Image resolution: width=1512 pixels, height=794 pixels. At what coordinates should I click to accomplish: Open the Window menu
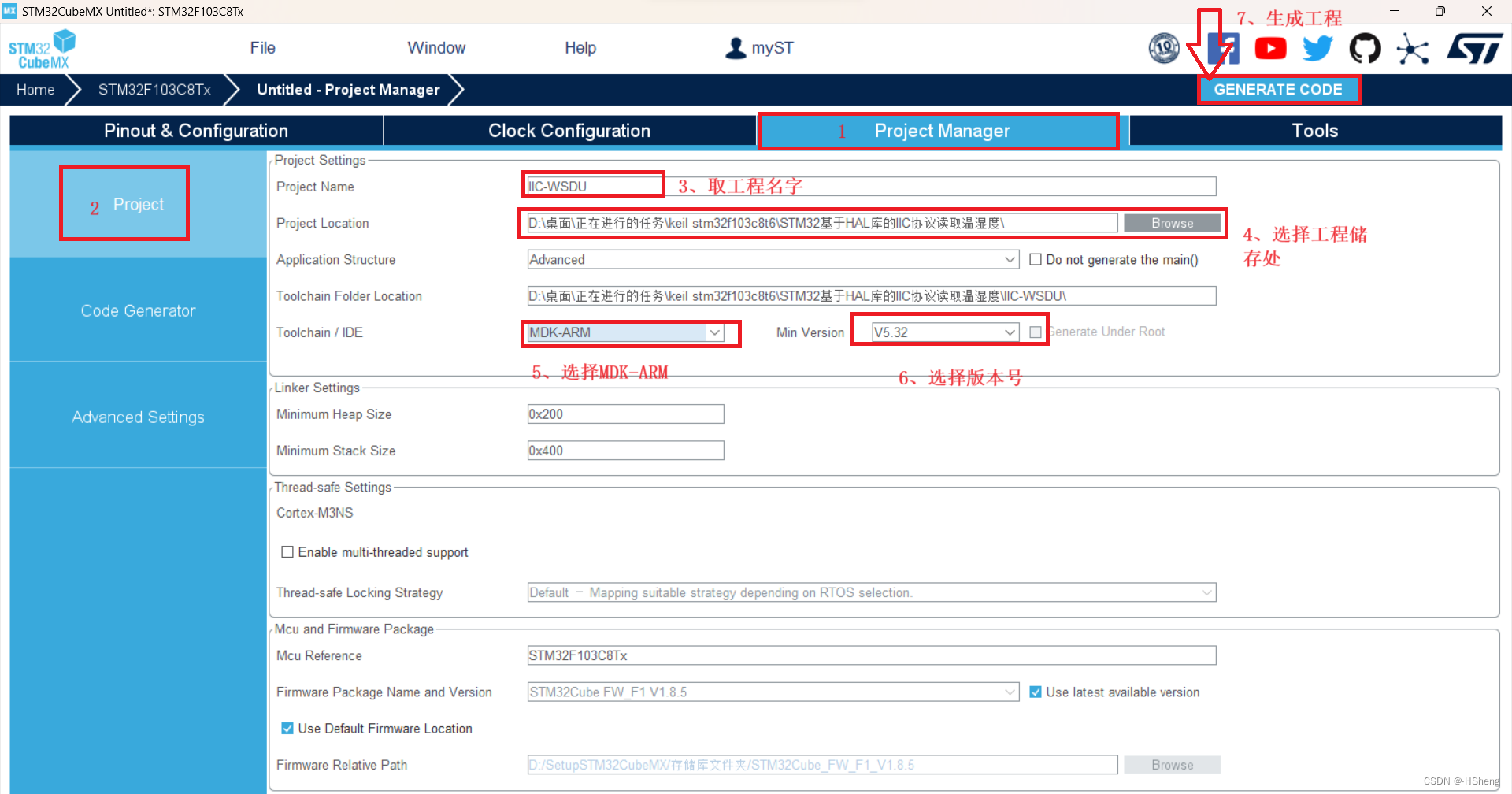tap(436, 48)
